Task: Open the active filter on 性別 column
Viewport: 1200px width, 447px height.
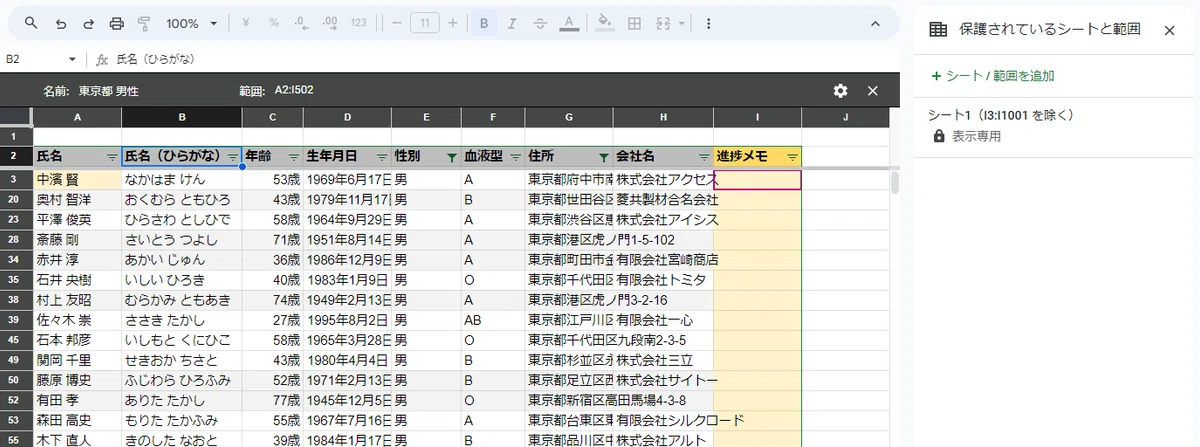Action: point(451,158)
